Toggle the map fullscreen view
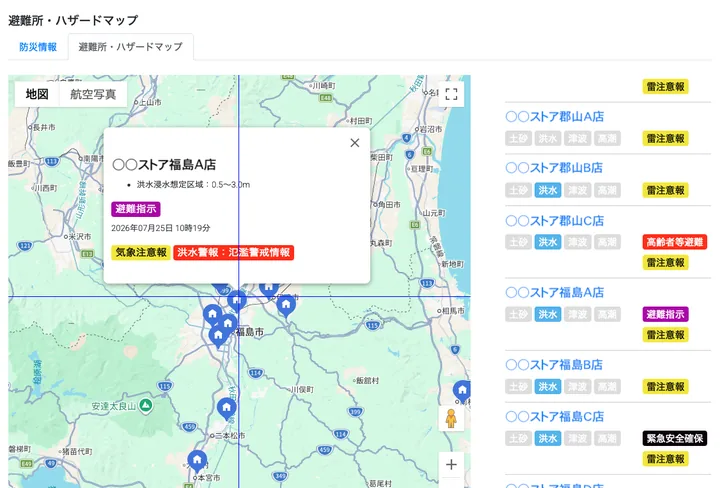The image size is (720, 488). pyautogui.click(x=451, y=94)
